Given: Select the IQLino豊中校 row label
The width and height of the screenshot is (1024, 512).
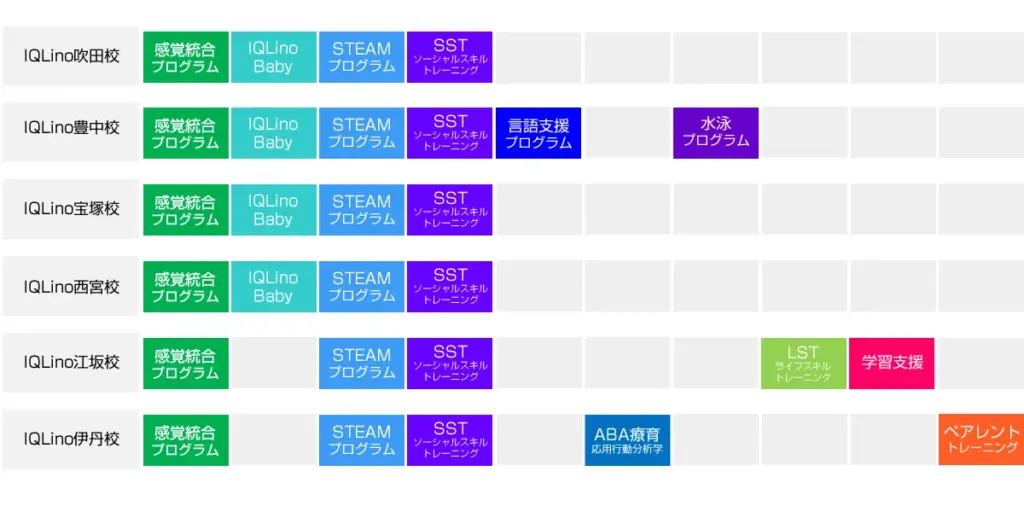Looking at the screenshot, I should coord(71,128).
